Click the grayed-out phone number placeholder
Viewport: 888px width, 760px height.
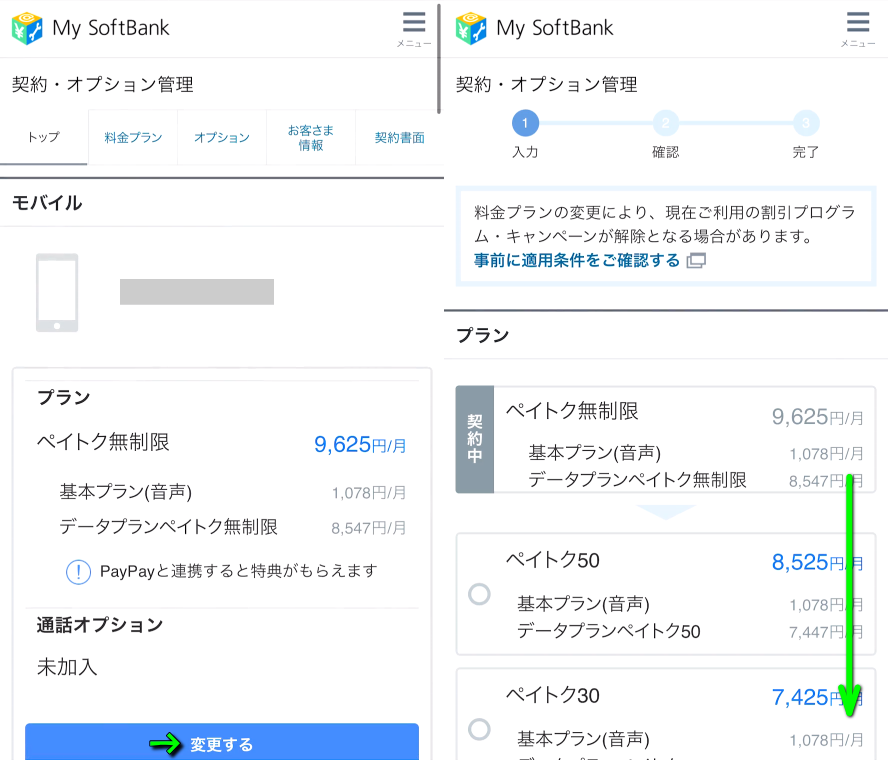point(197,292)
